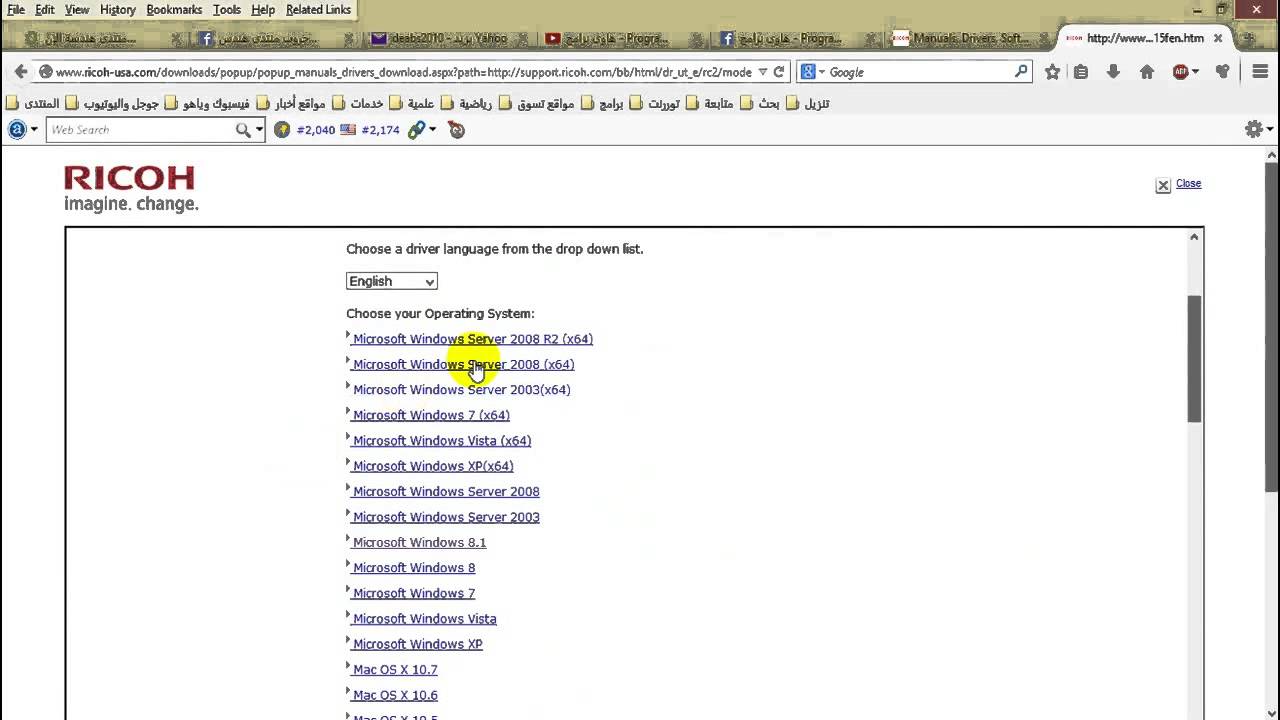Reload the page with the refresh icon
The height and width of the screenshot is (720, 1280).
779,72
